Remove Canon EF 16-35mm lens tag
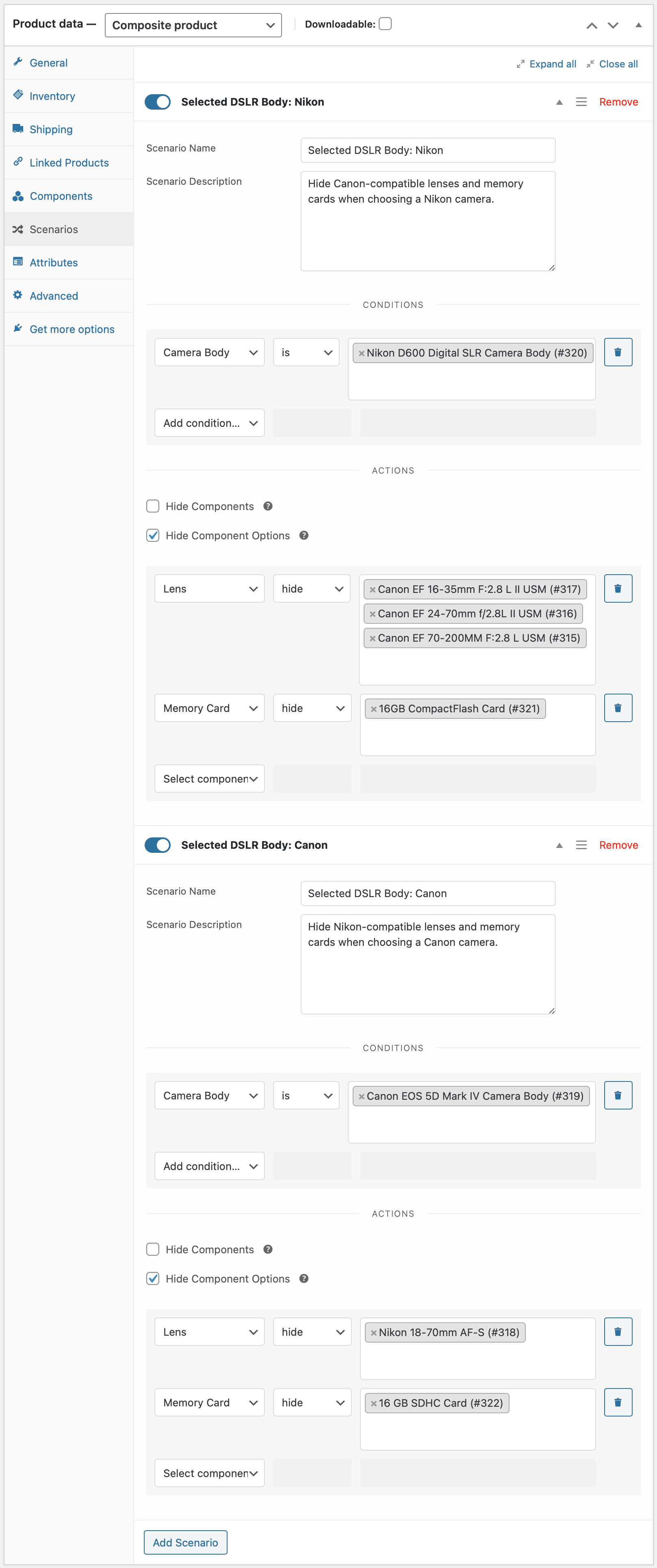This screenshot has width=657, height=1568. click(372, 589)
